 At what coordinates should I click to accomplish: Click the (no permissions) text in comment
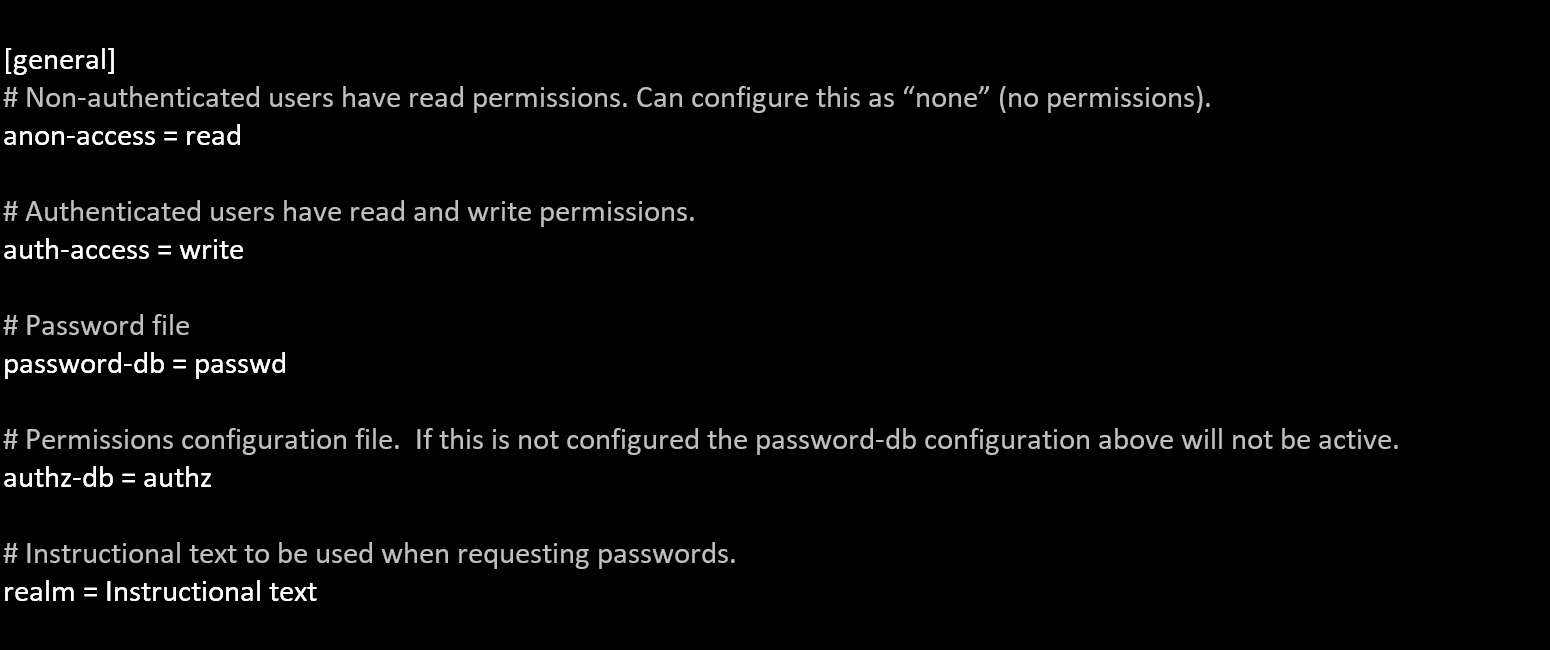1104,98
